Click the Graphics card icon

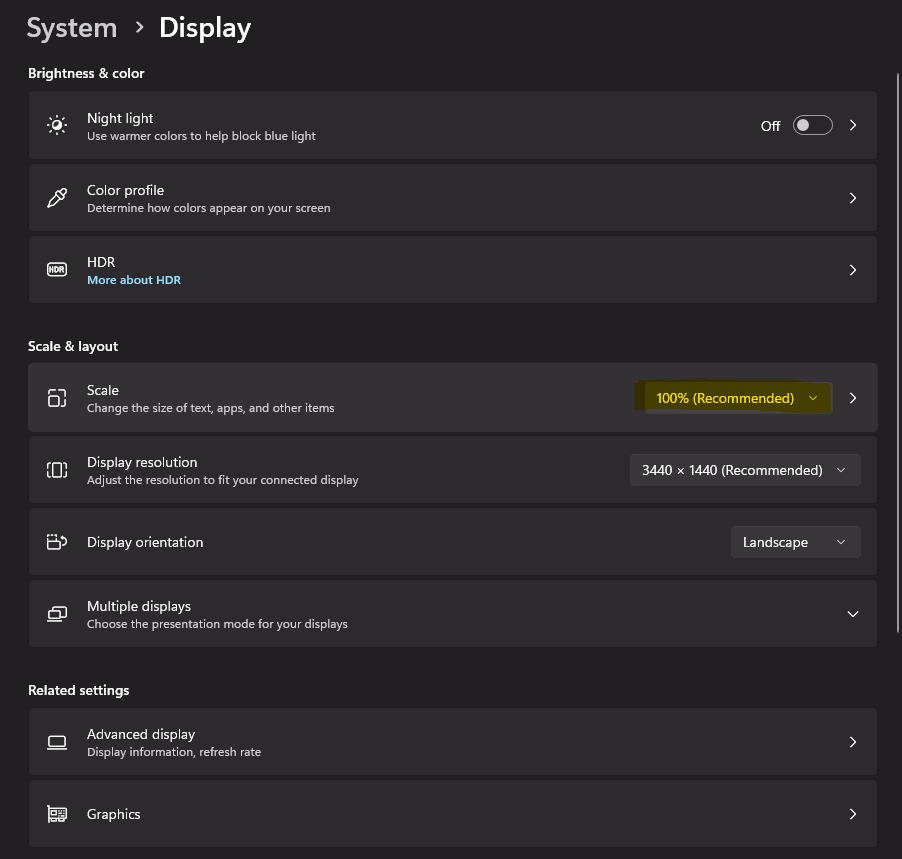coord(57,814)
